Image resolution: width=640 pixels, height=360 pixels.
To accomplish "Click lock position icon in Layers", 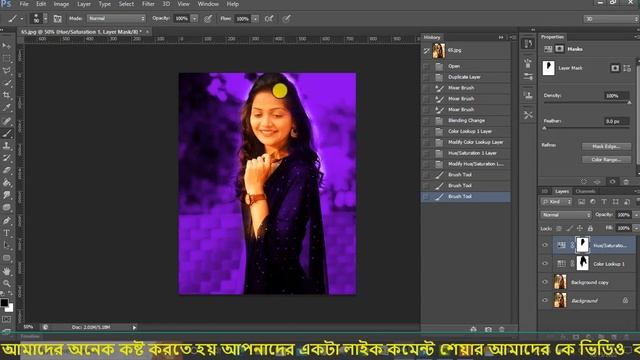I will pos(580,228).
